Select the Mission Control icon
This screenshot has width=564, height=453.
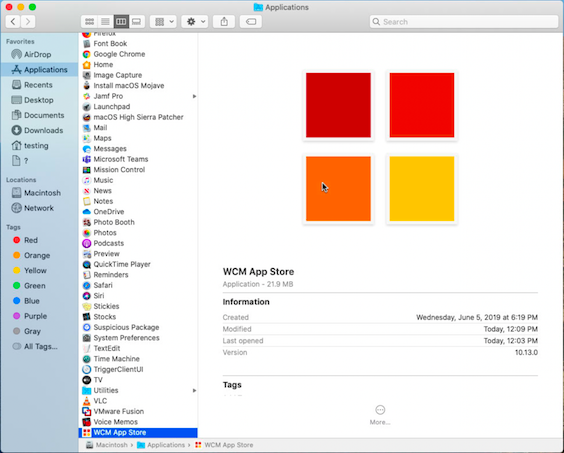86,170
